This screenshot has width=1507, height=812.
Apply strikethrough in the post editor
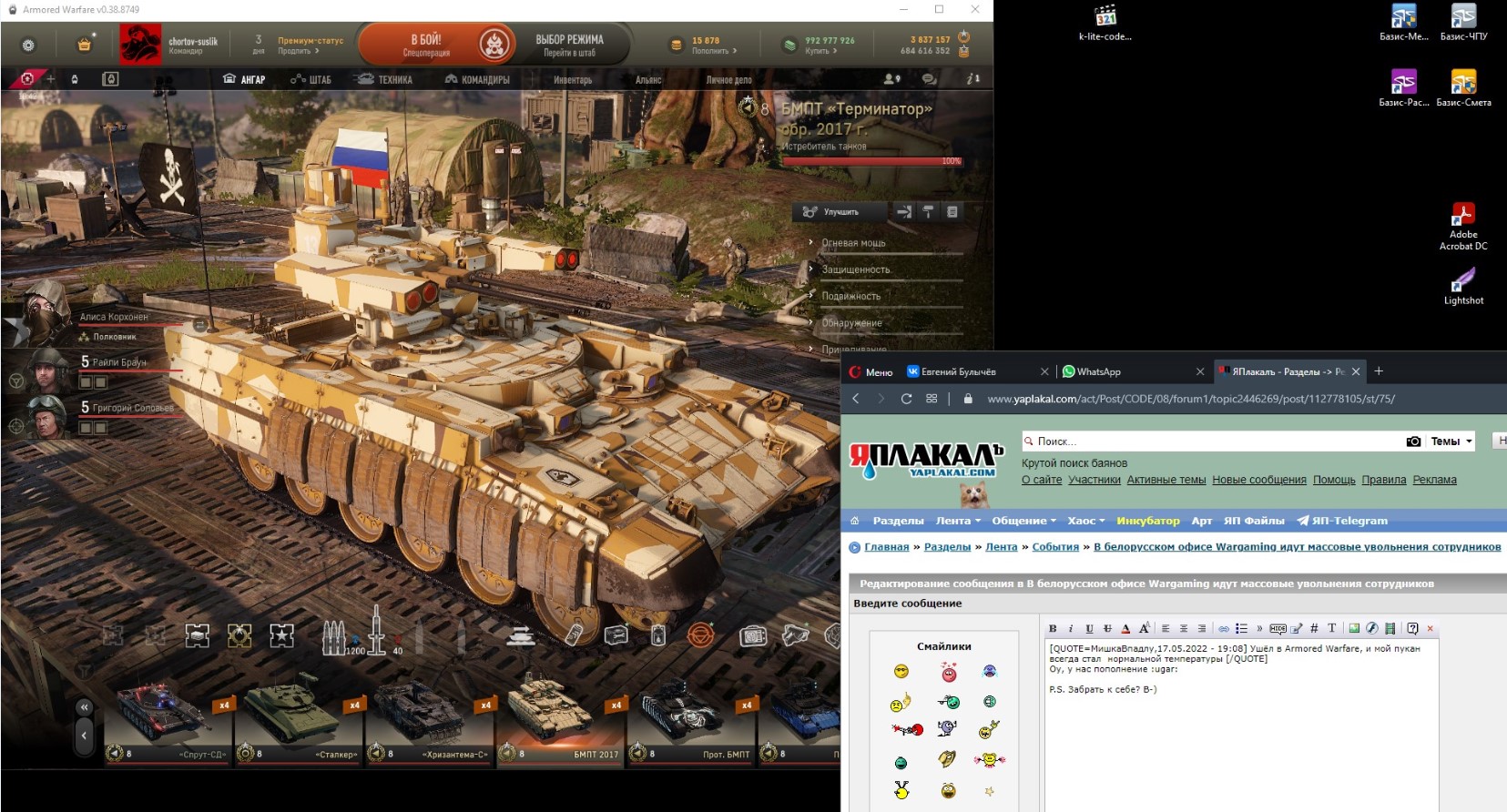(x=1107, y=628)
